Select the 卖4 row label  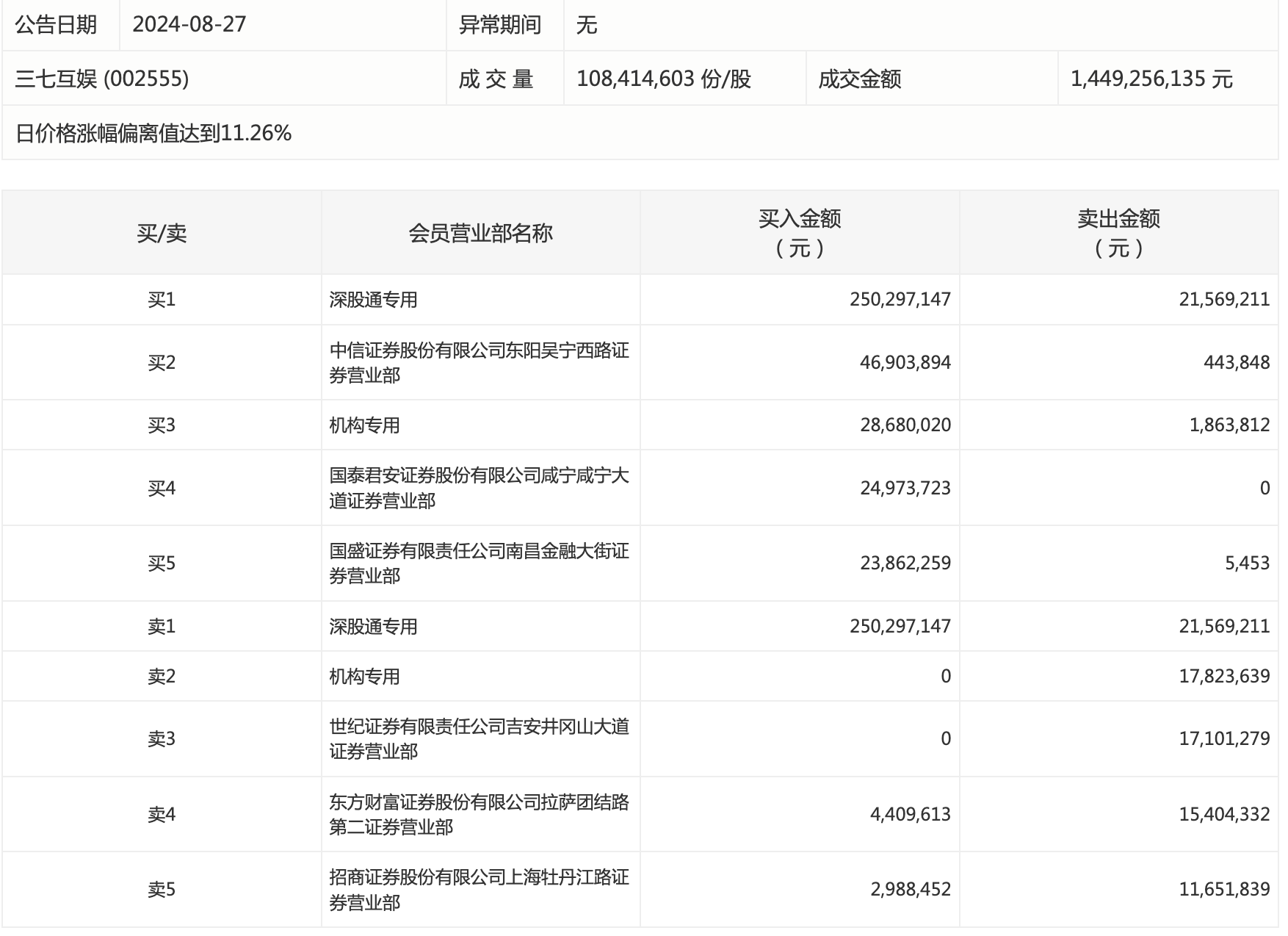point(162,815)
